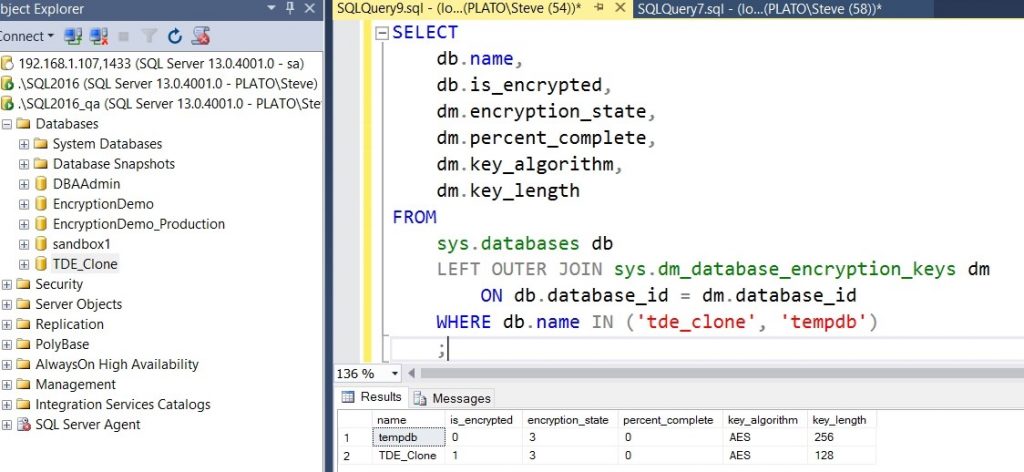Click the Connect Object Explorer icon
The width and height of the screenshot is (1024, 472).
pyautogui.click(x=73, y=36)
